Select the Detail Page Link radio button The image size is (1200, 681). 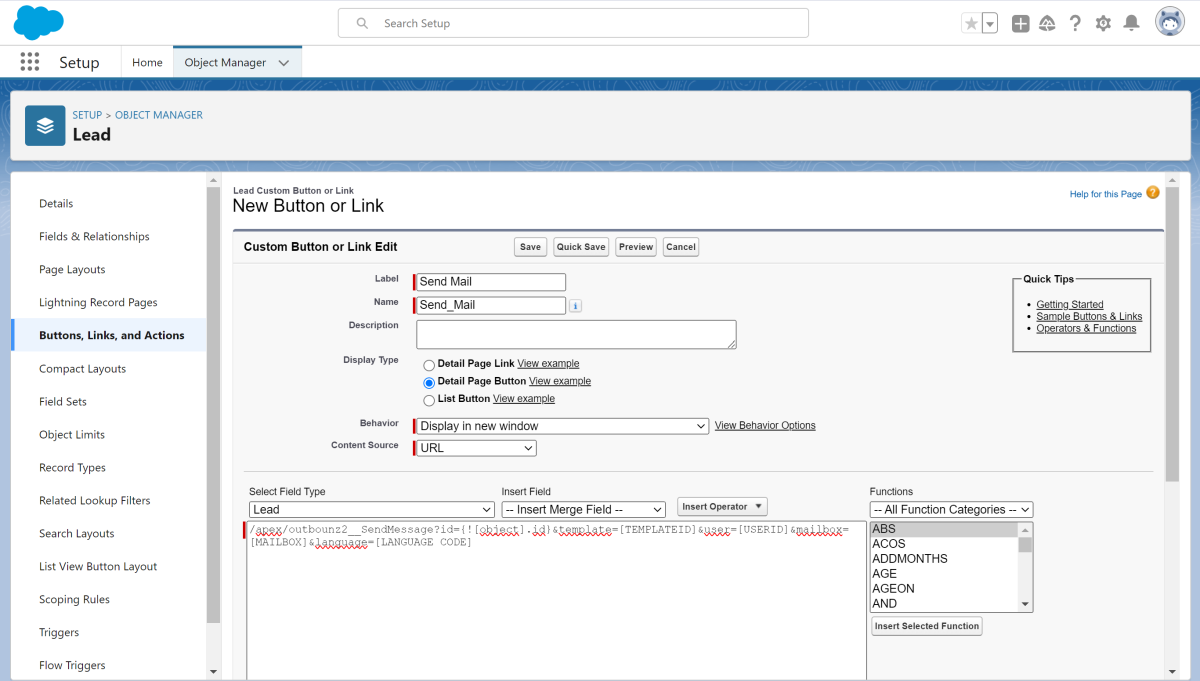click(429, 365)
